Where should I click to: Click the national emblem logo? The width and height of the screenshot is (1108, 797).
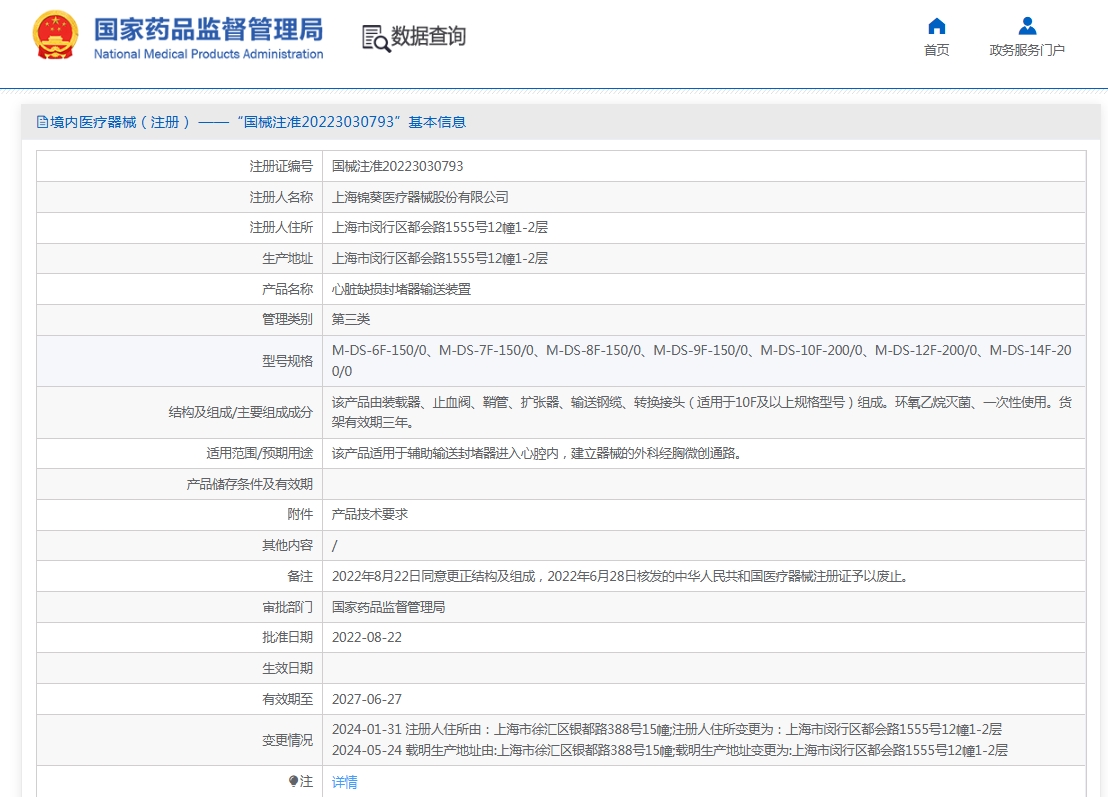54,35
